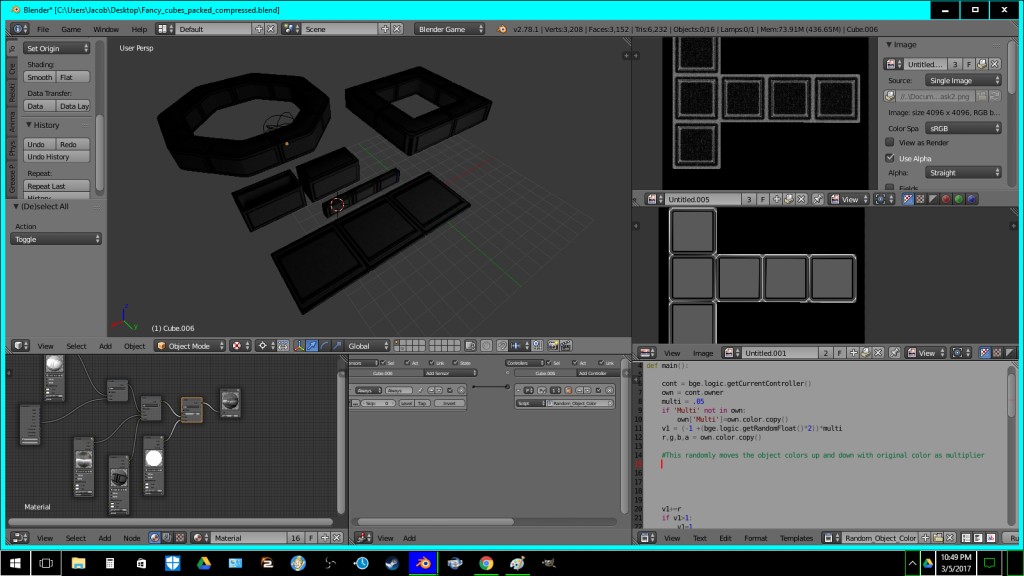Click the new image plus icon beside Untitled.001
The height and width of the screenshot is (576, 1024).
(x=852, y=351)
